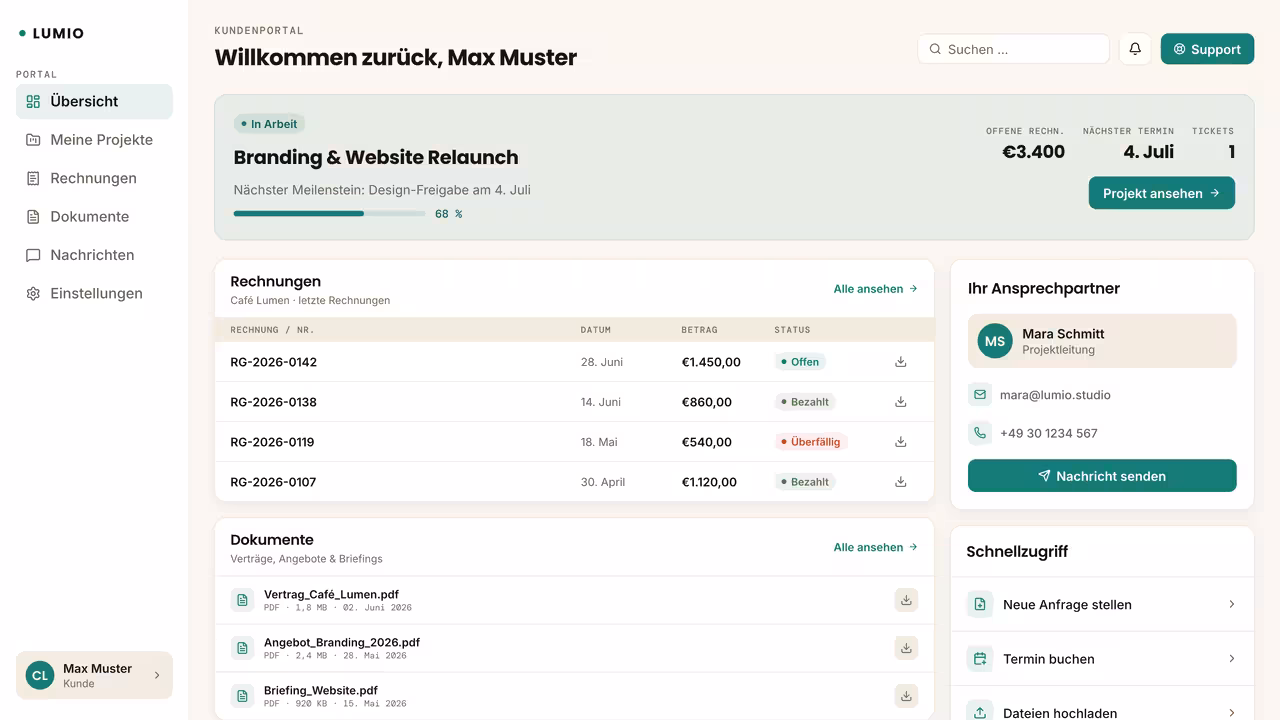Click Branding & Website Relaunch project title
The image size is (1280, 720).
pos(376,157)
